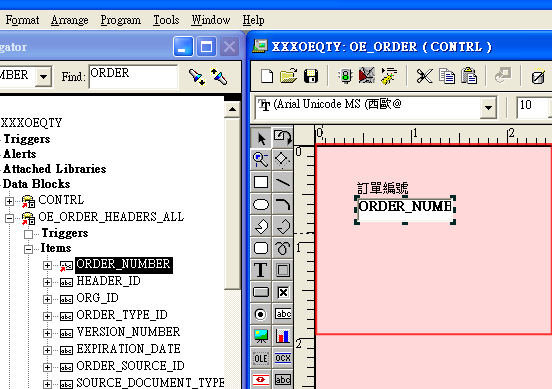This screenshot has width=552, height=389.
Task: Open the Tools menu
Action: 166,20
